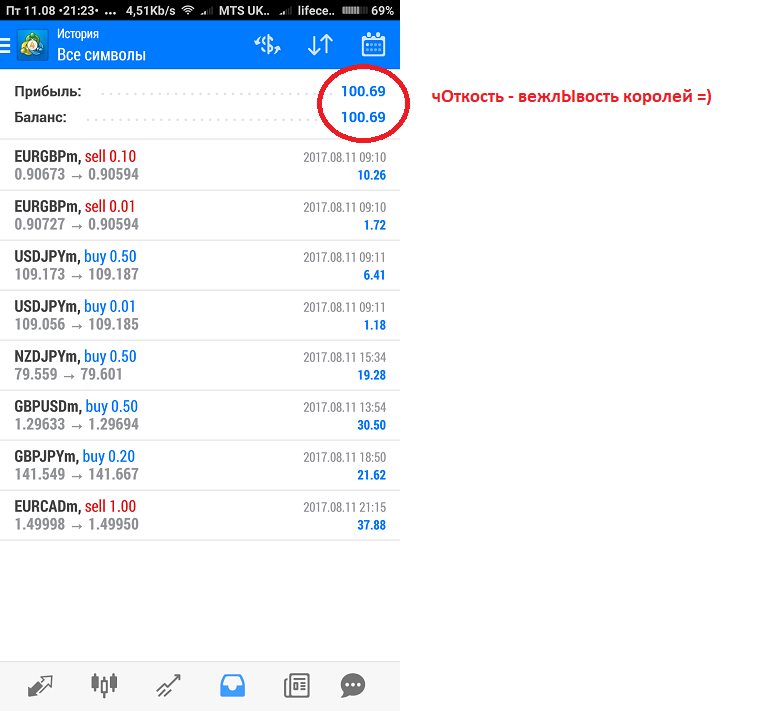
Task: Open the sort order arrows icon
Action: tap(320, 45)
